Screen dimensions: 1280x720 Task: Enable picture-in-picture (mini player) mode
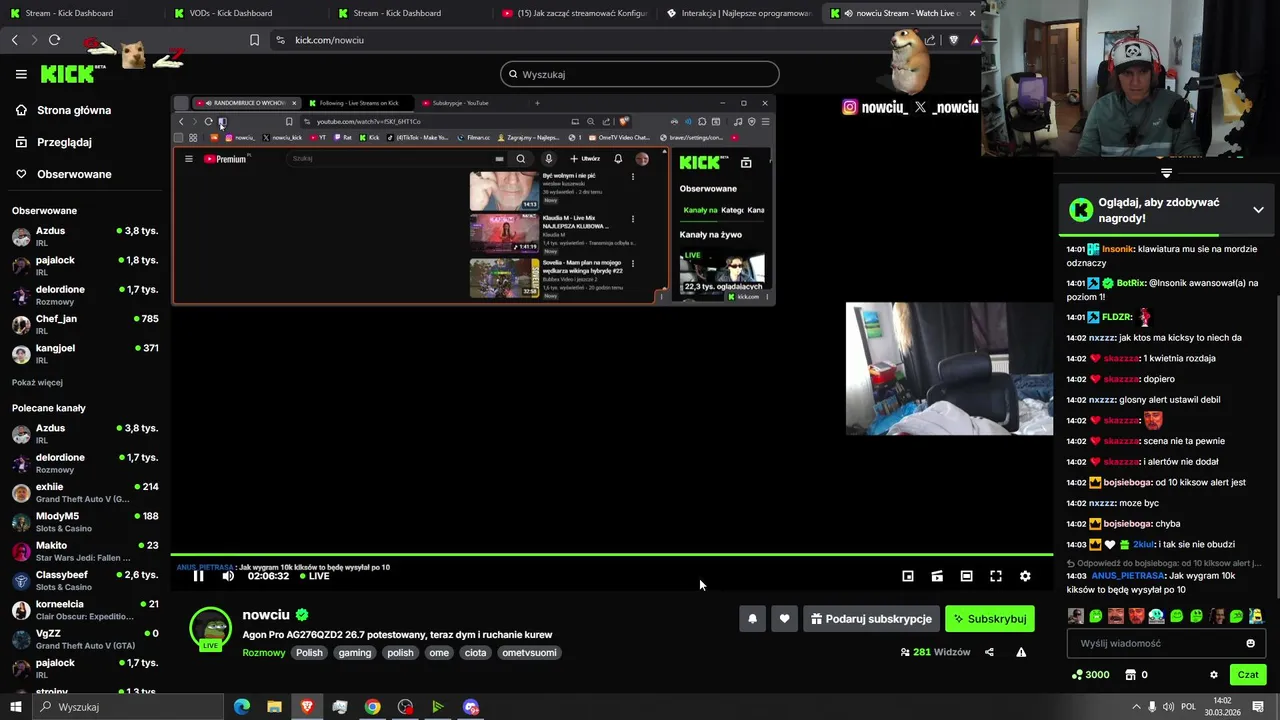point(908,576)
